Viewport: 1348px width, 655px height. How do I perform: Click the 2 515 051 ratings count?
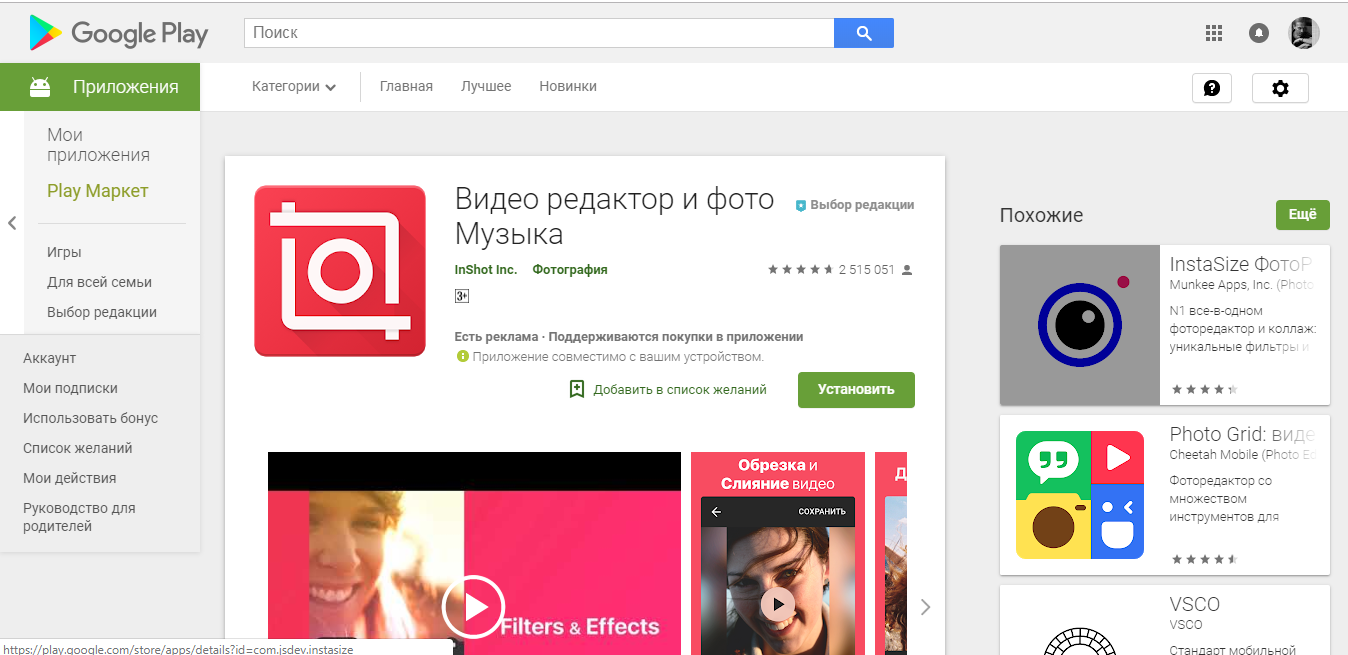click(866, 270)
